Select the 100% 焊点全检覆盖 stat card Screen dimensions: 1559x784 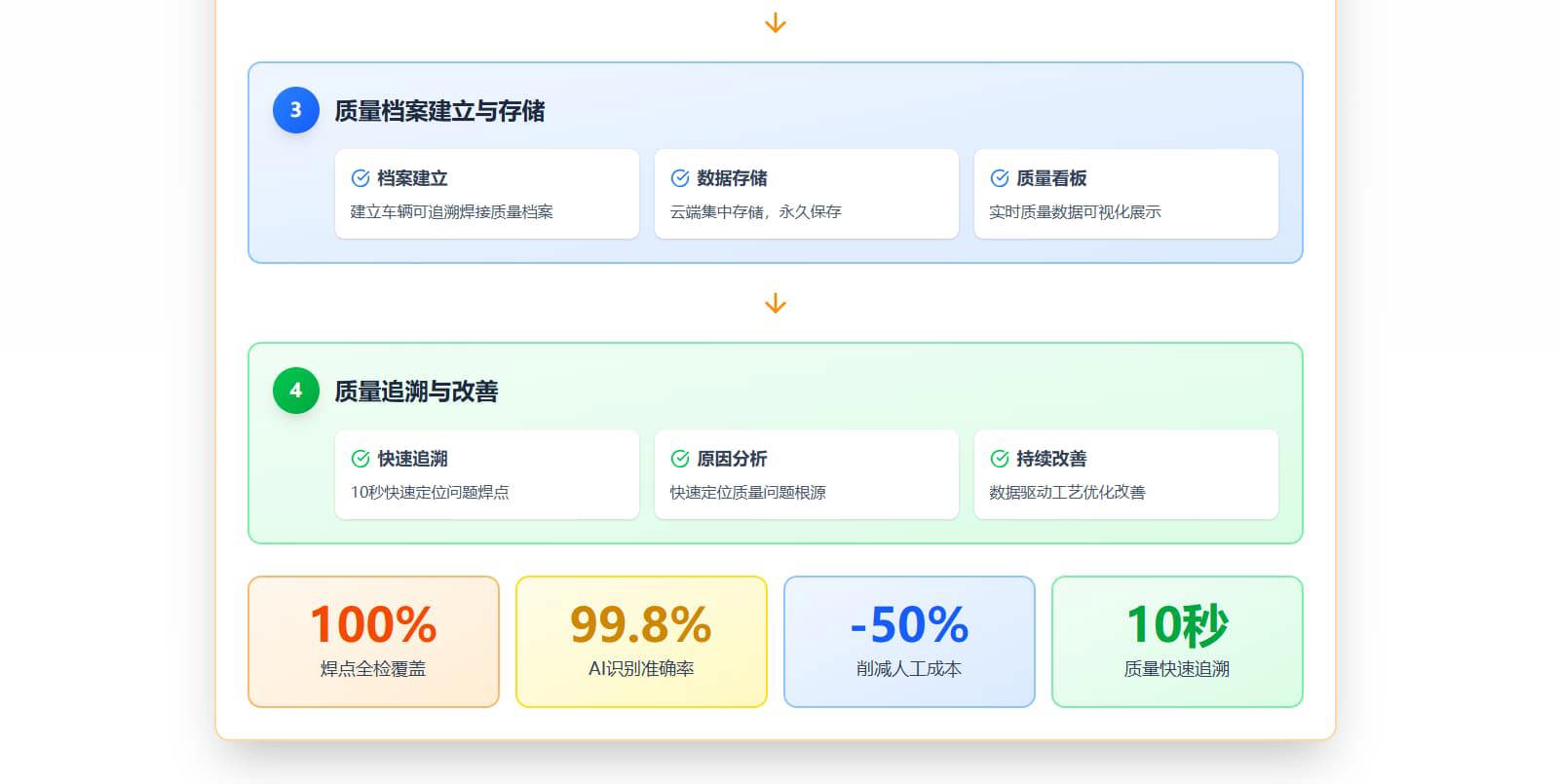373,642
